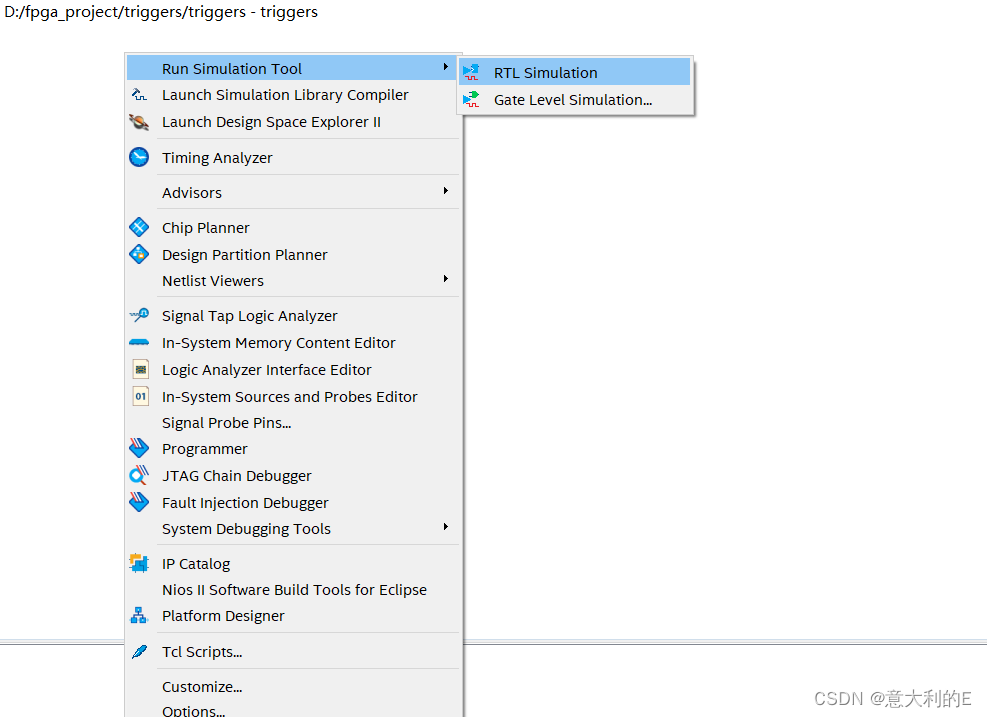Open Platform Designer menu entry
This screenshot has width=987, height=717.
293,616
